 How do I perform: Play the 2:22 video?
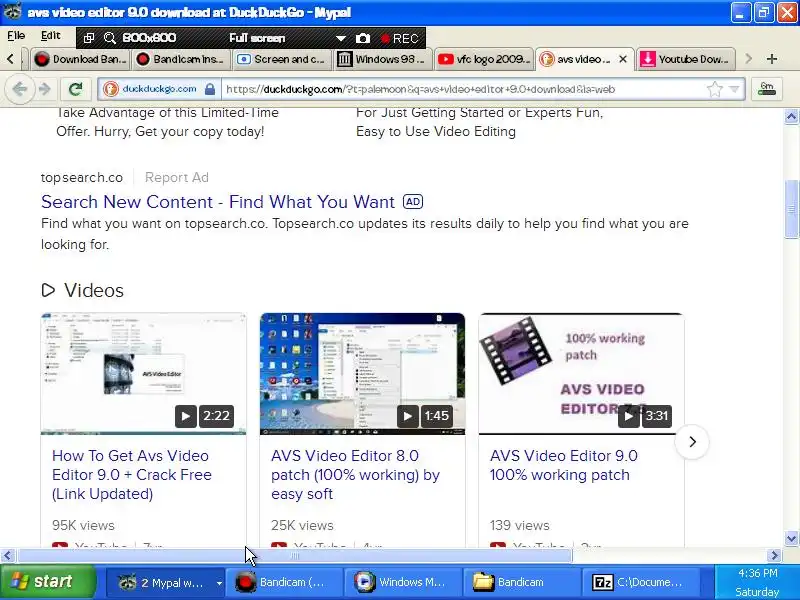tap(186, 416)
